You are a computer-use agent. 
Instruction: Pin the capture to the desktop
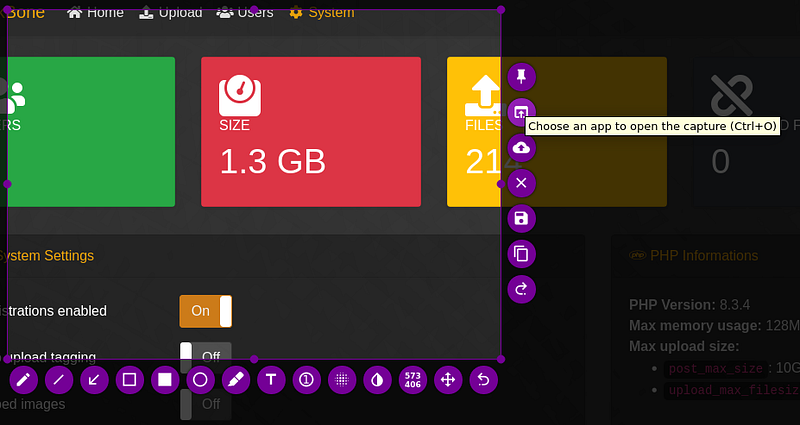(521, 76)
